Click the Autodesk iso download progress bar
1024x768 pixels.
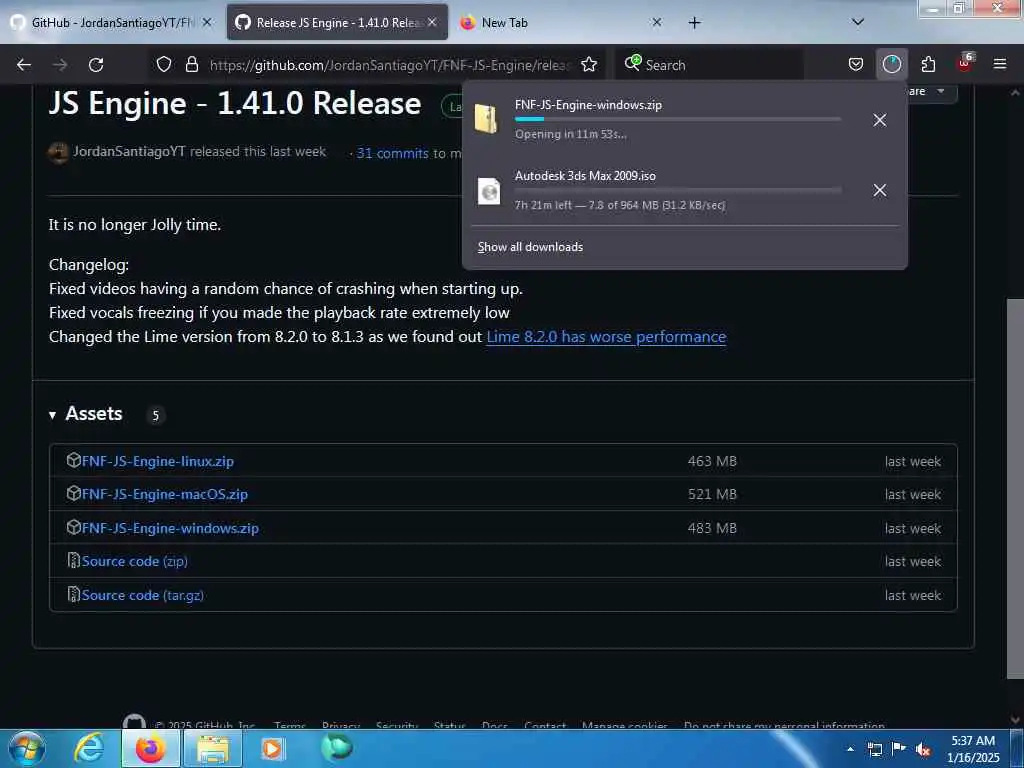pos(678,190)
